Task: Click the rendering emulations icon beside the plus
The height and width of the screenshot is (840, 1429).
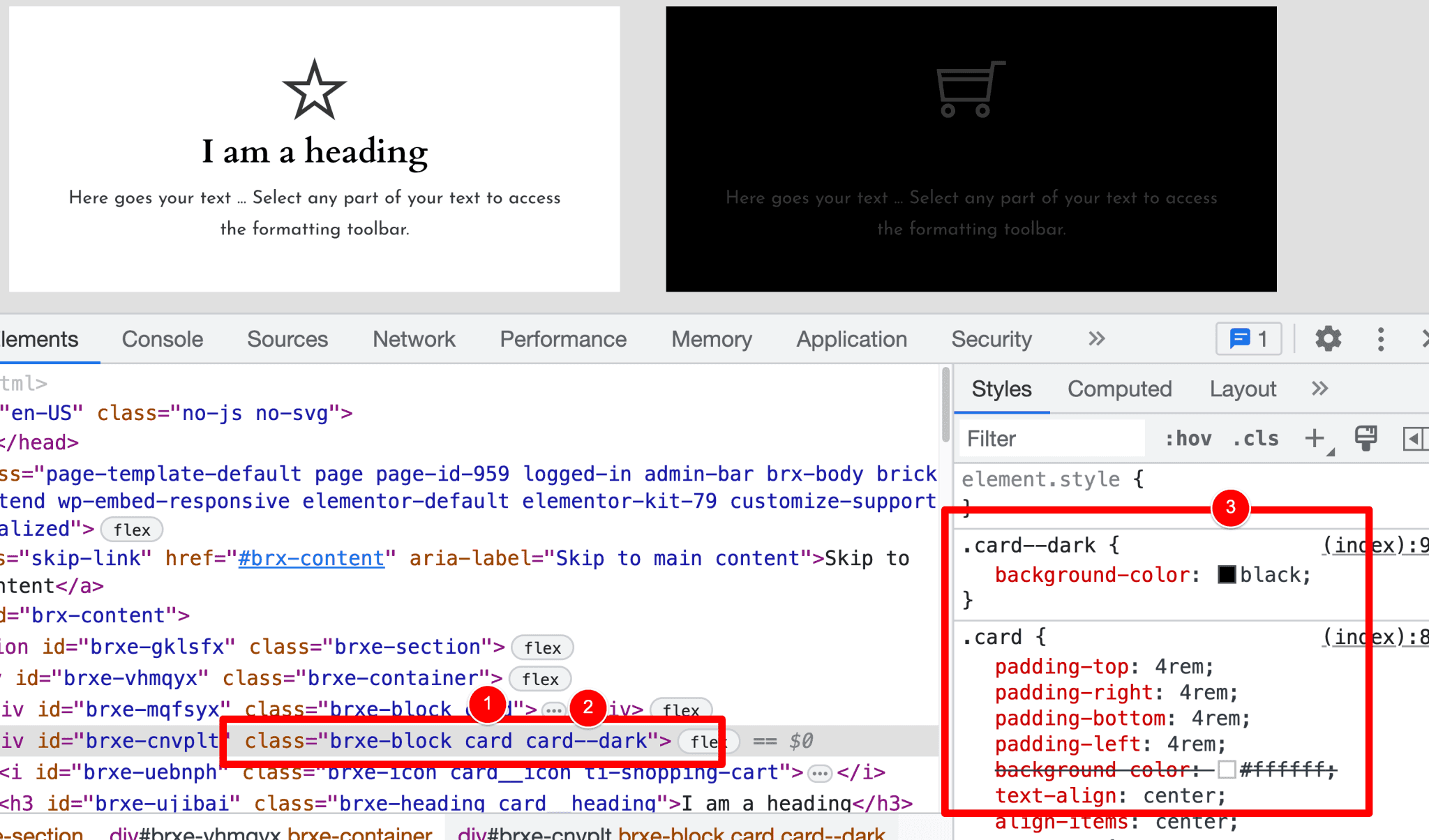Action: [1366, 438]
